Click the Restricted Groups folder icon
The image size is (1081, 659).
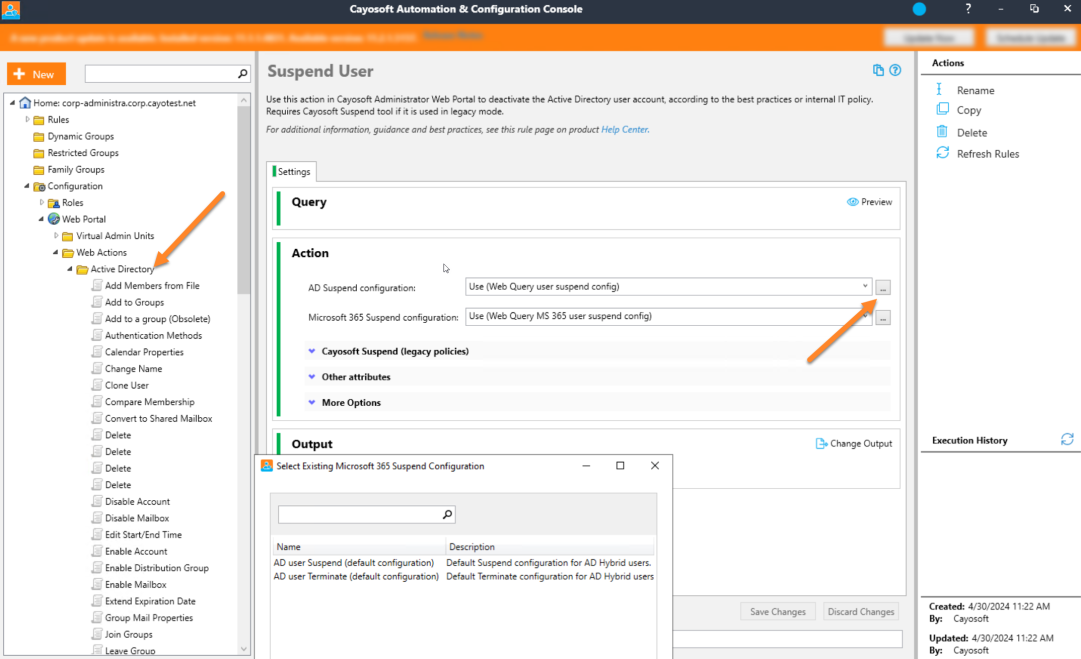[39, 153]
